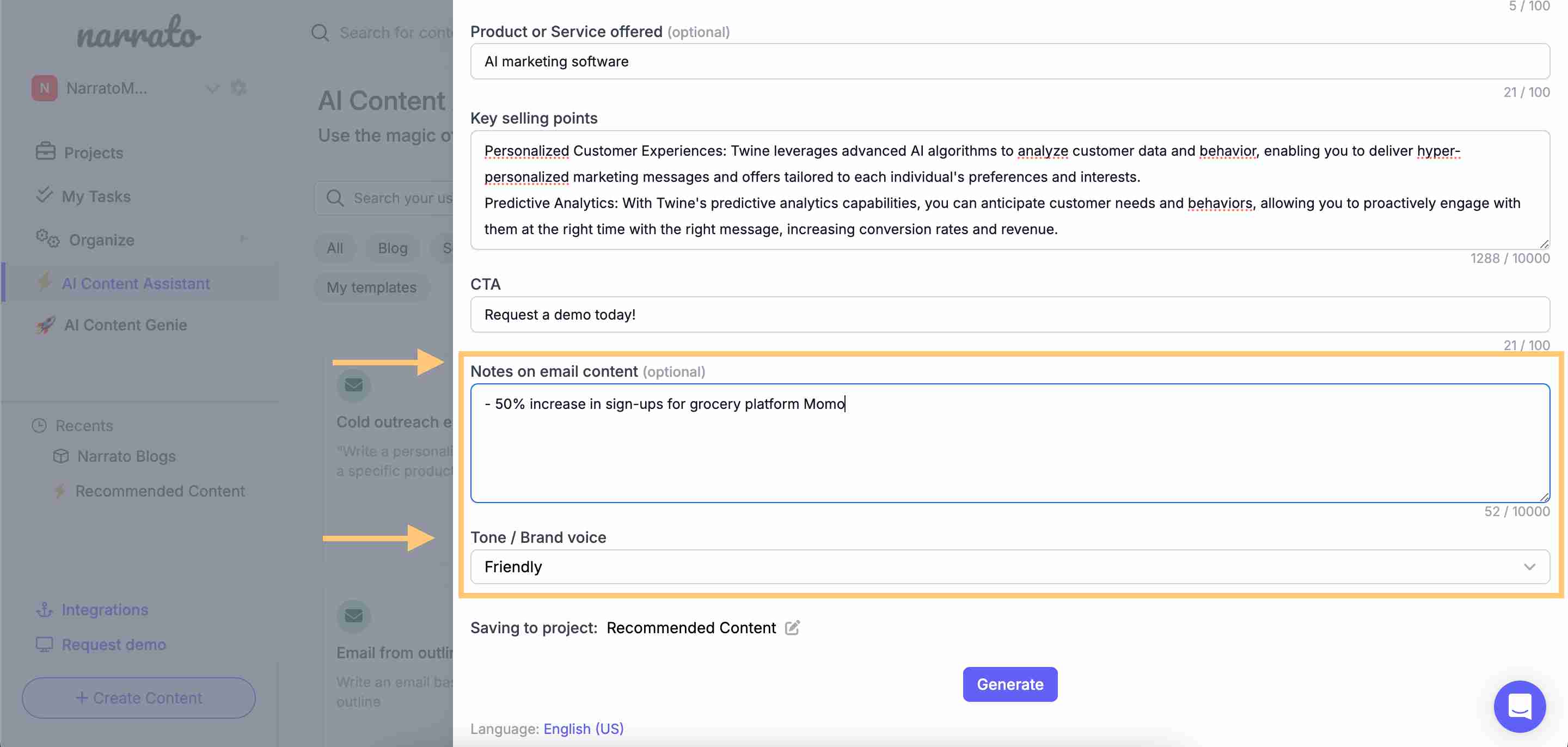Click into the CTA input field
Screen dimensions: 1568x747
pos(1009,315)
